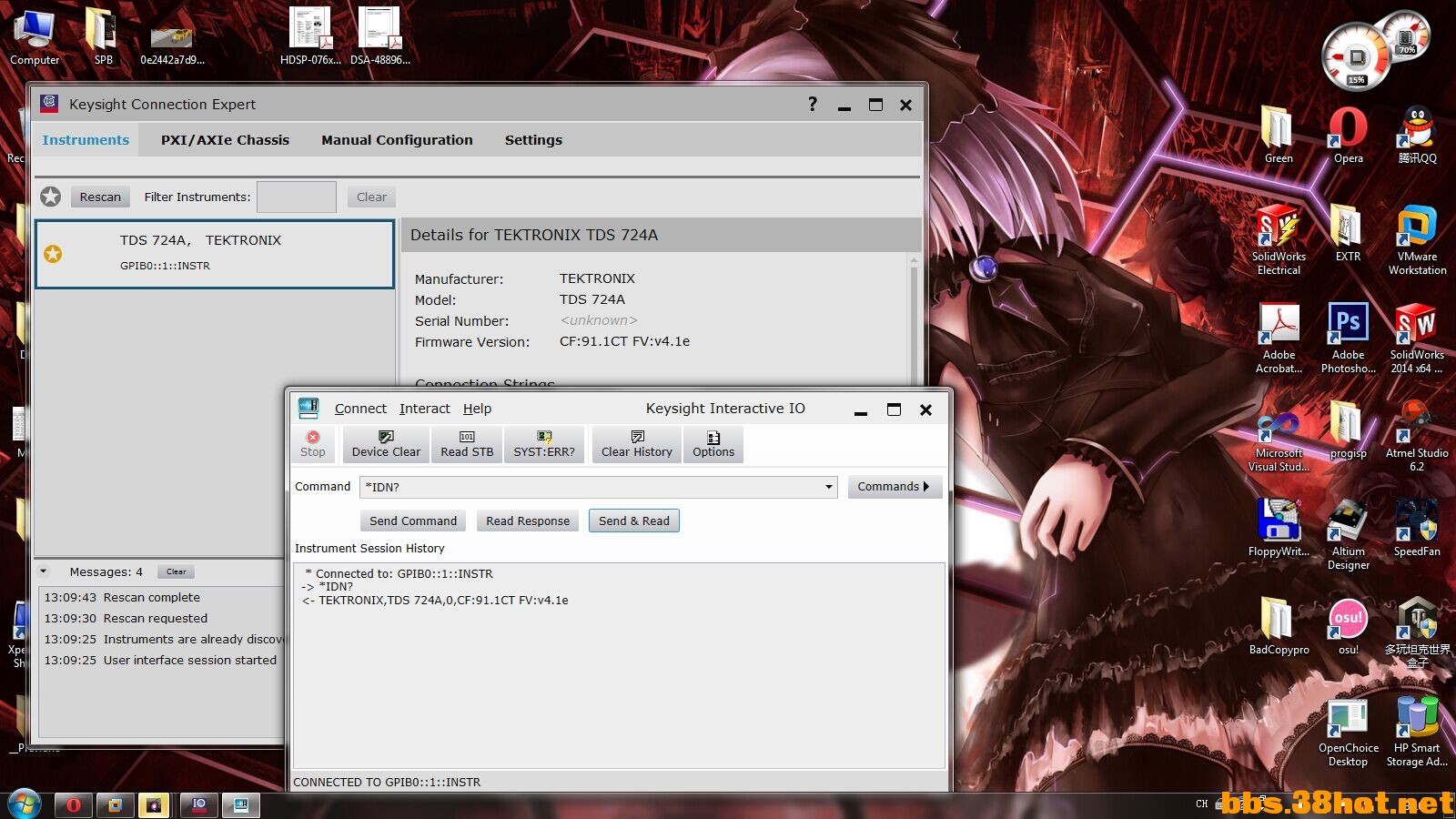Image resolution: width=1456 pixels, height=819 pixels.
Task: Launch the Altium Designer shortcut
Action: (1348, 534)
